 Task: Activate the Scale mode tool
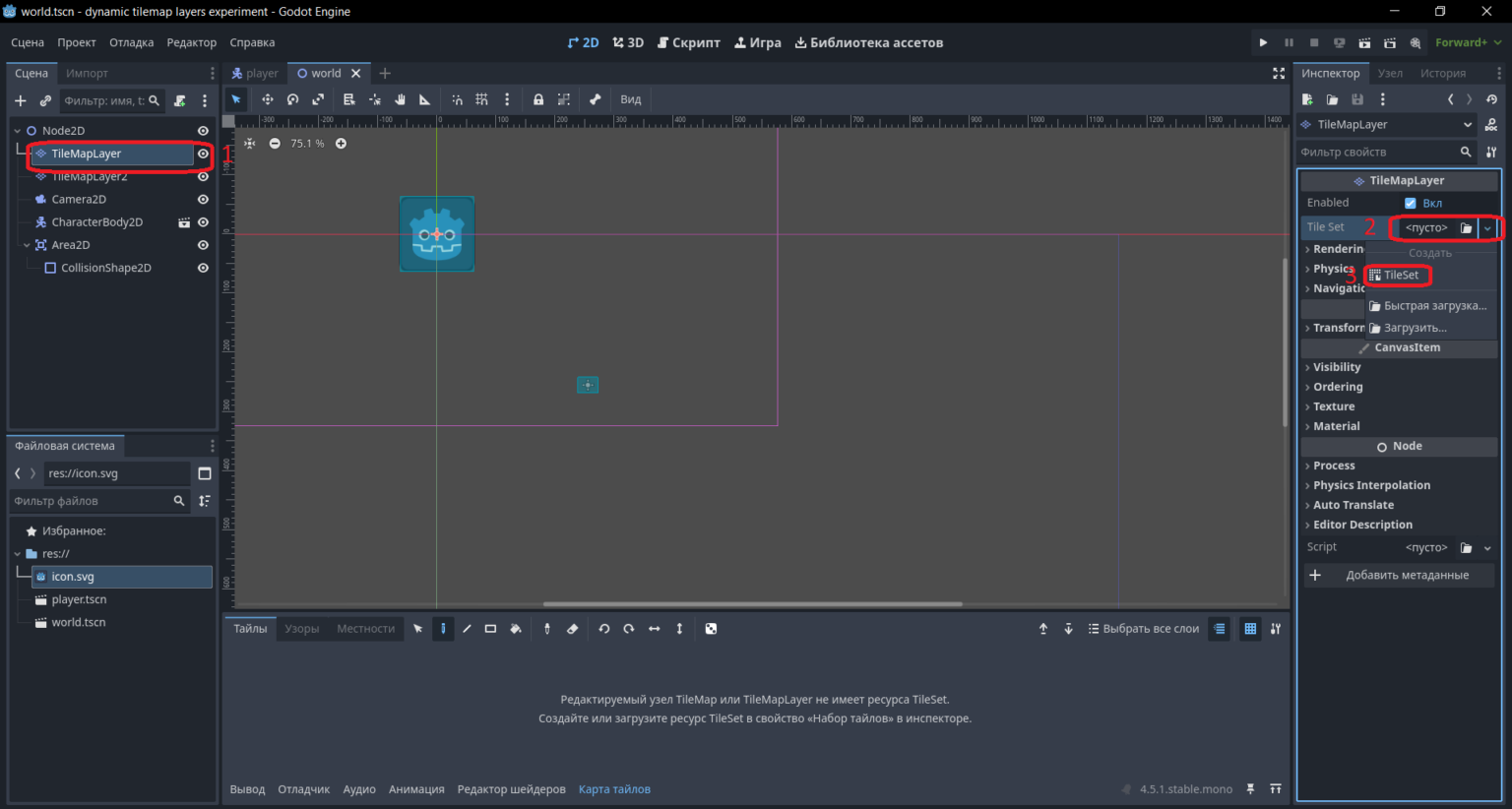[x=318, y=99]
